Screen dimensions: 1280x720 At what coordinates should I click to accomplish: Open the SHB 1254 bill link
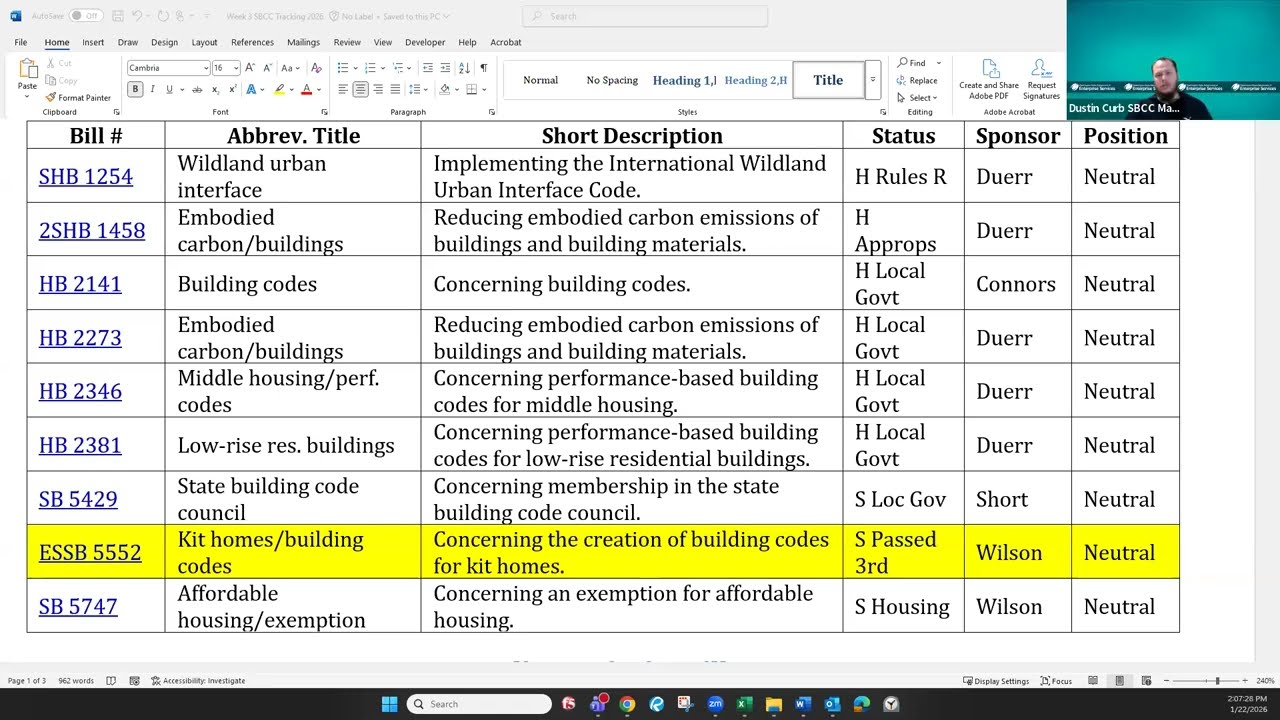86,177
